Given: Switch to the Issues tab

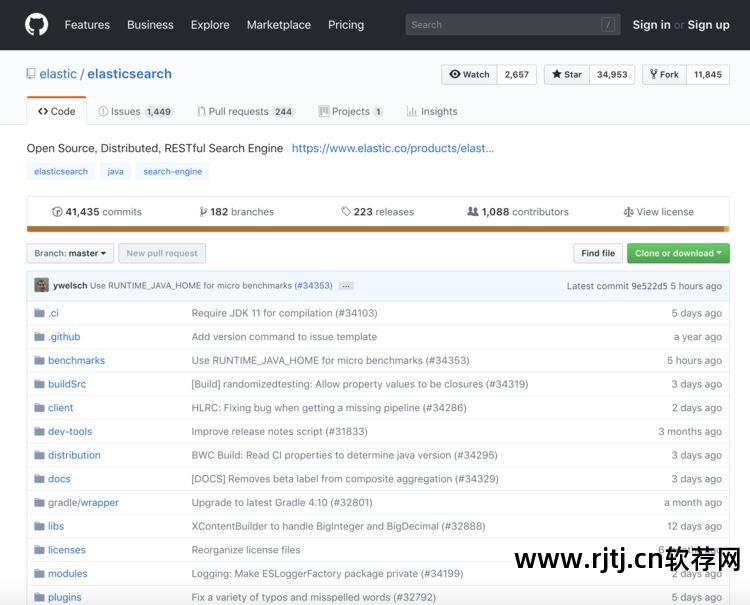Looking at the screenshot, I should (x=135, y=111).
